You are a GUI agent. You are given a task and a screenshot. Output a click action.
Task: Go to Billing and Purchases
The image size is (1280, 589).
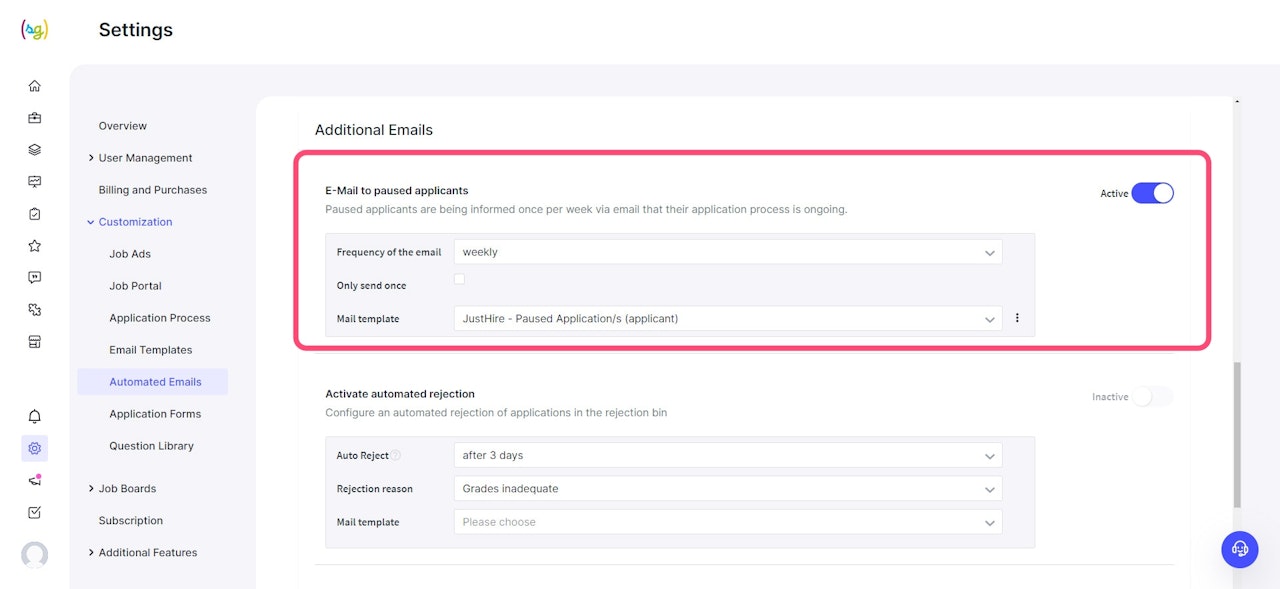tap(153, 190)
